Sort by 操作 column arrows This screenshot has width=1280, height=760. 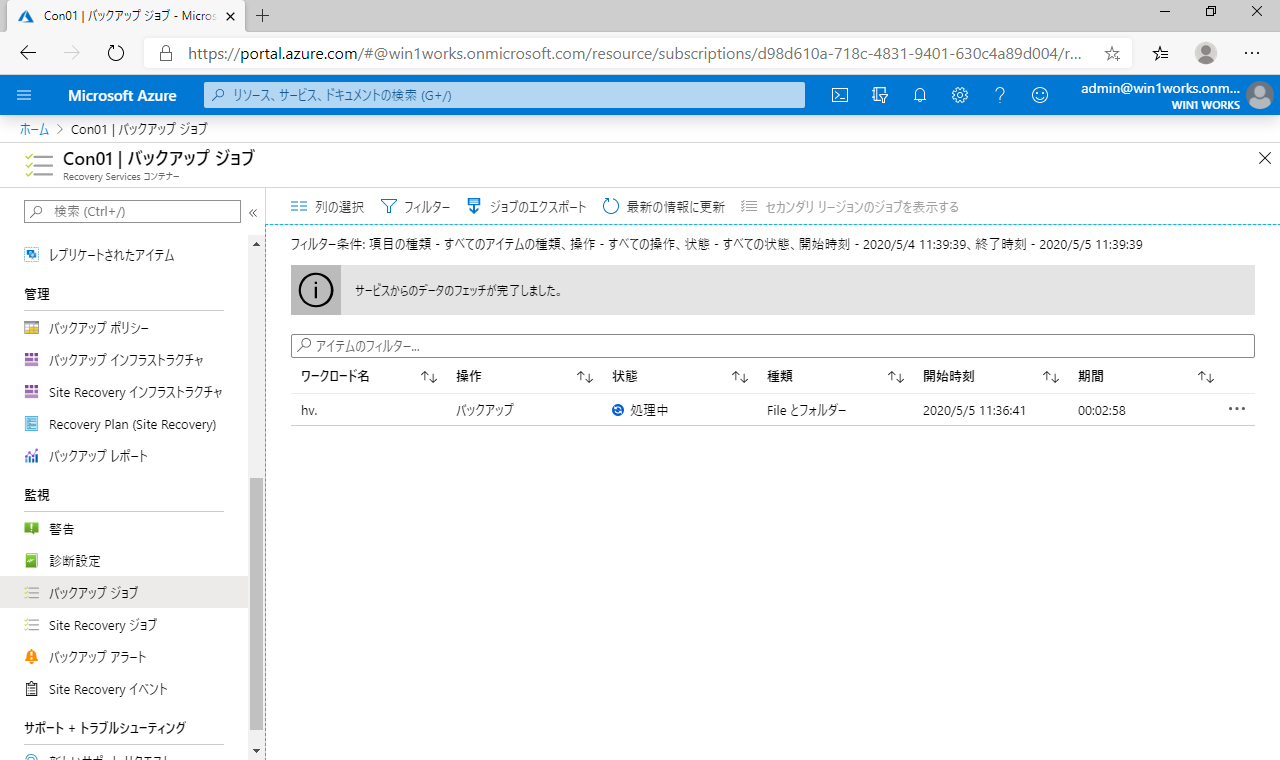[x=585, y=377]
